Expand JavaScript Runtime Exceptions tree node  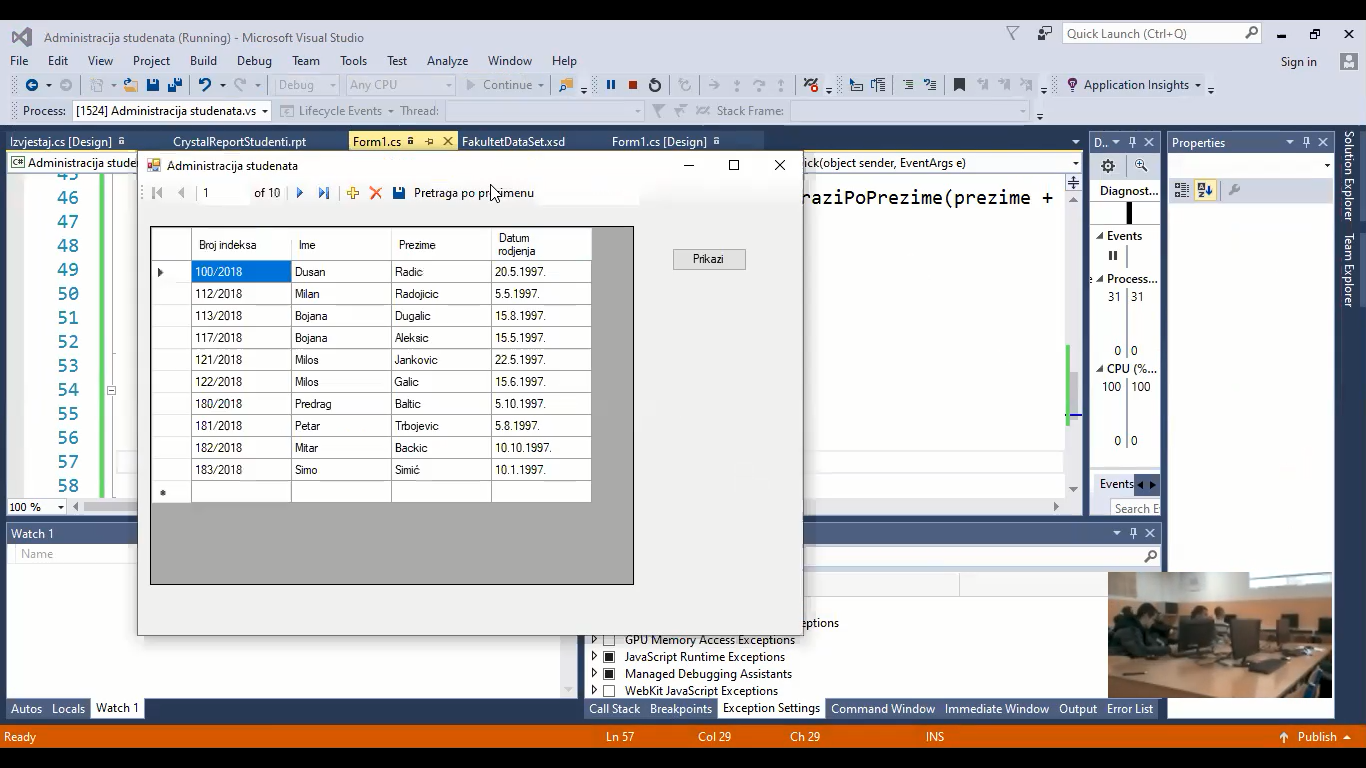tap(594, 657)
